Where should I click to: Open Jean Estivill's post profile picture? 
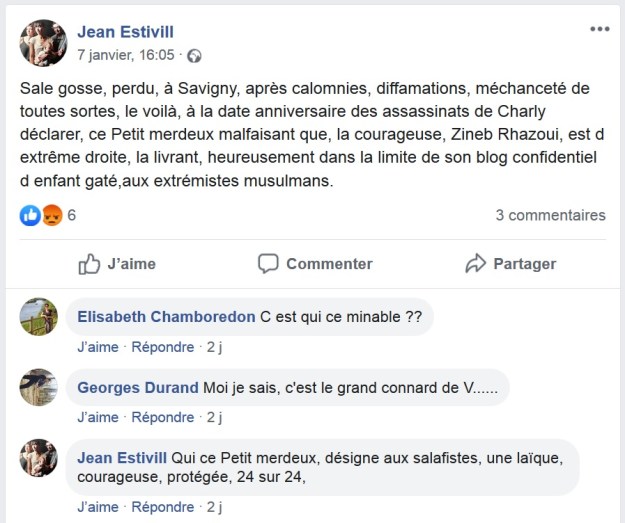[43, 42]
